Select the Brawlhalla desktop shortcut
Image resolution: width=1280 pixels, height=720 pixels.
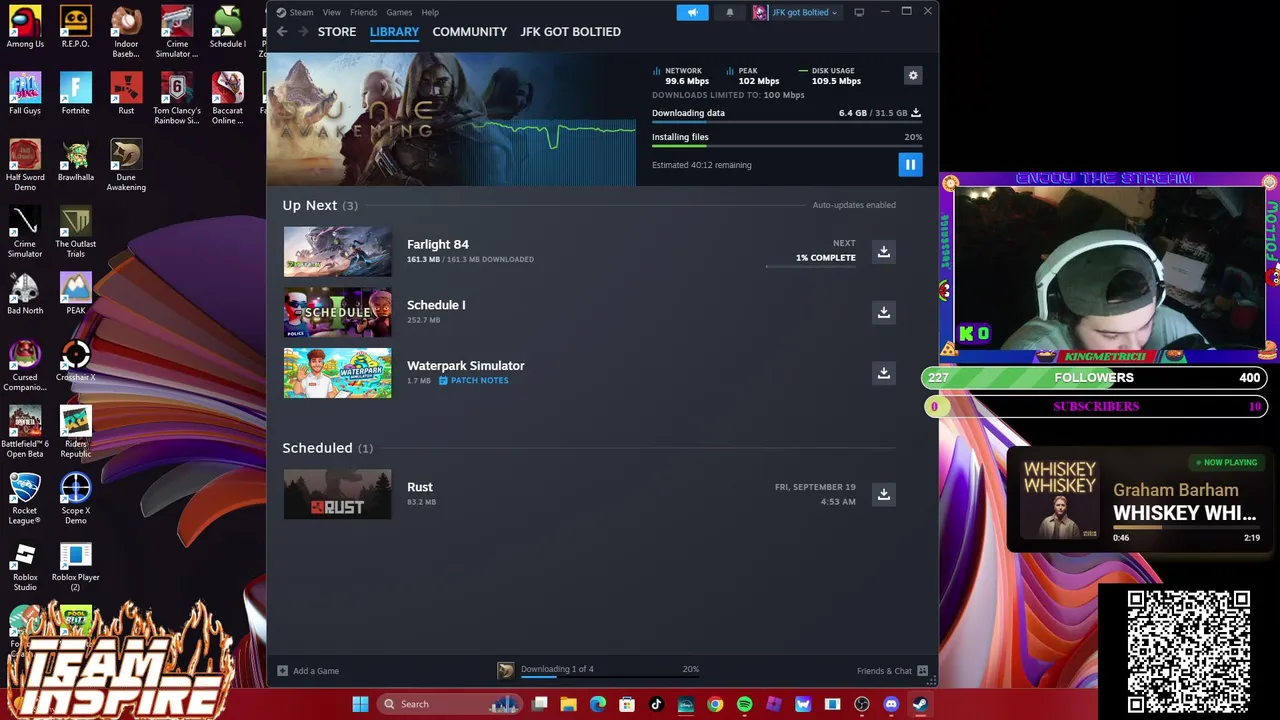click(x=75, y=161)
